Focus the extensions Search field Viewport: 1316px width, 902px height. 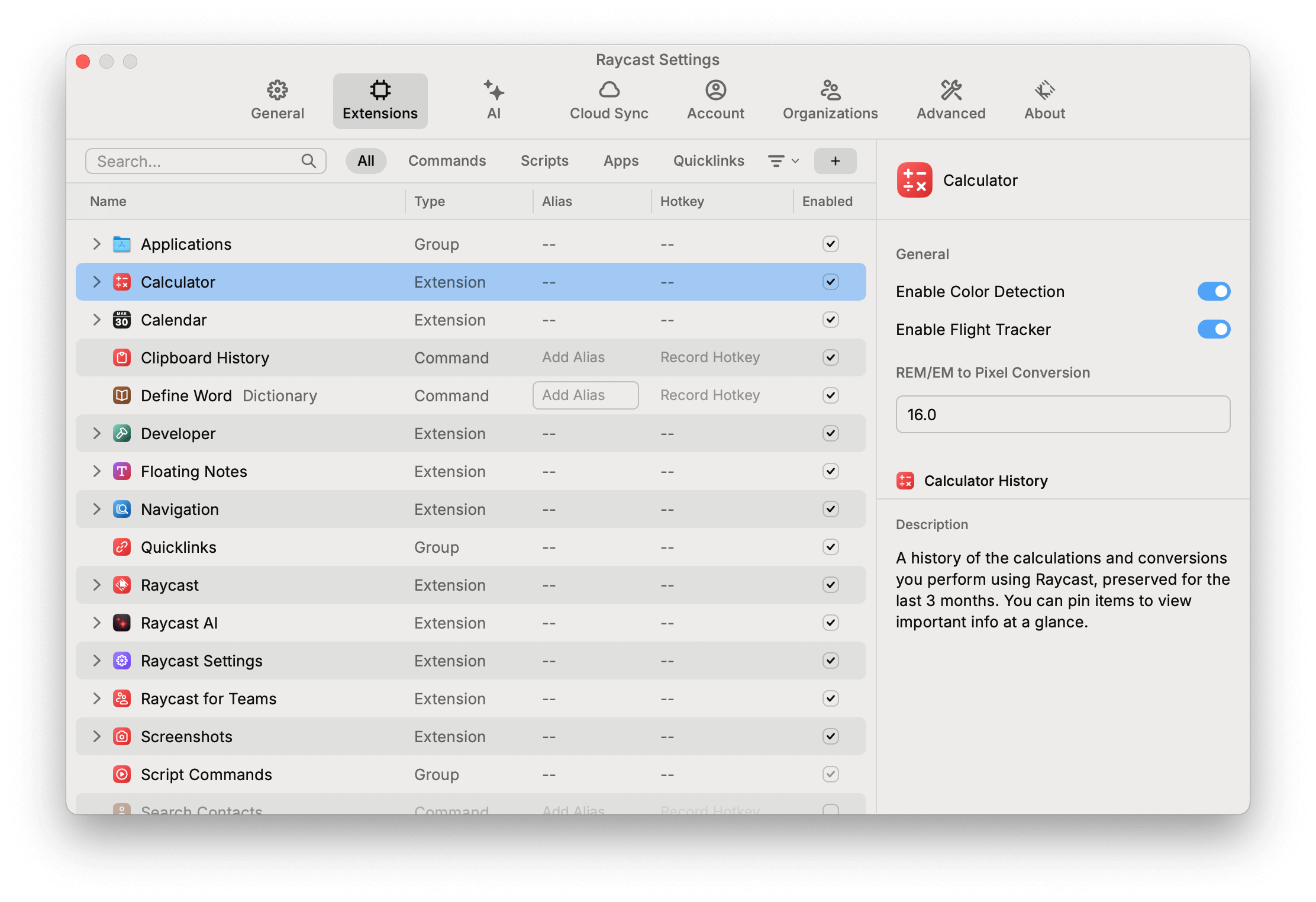pyautogui.click(x=205, y=161)
